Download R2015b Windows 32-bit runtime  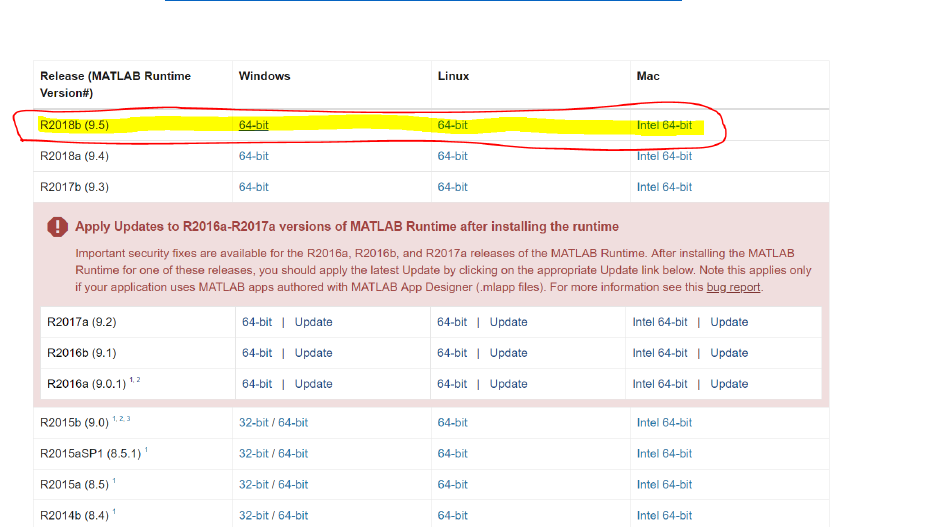(x=253, y=422)
